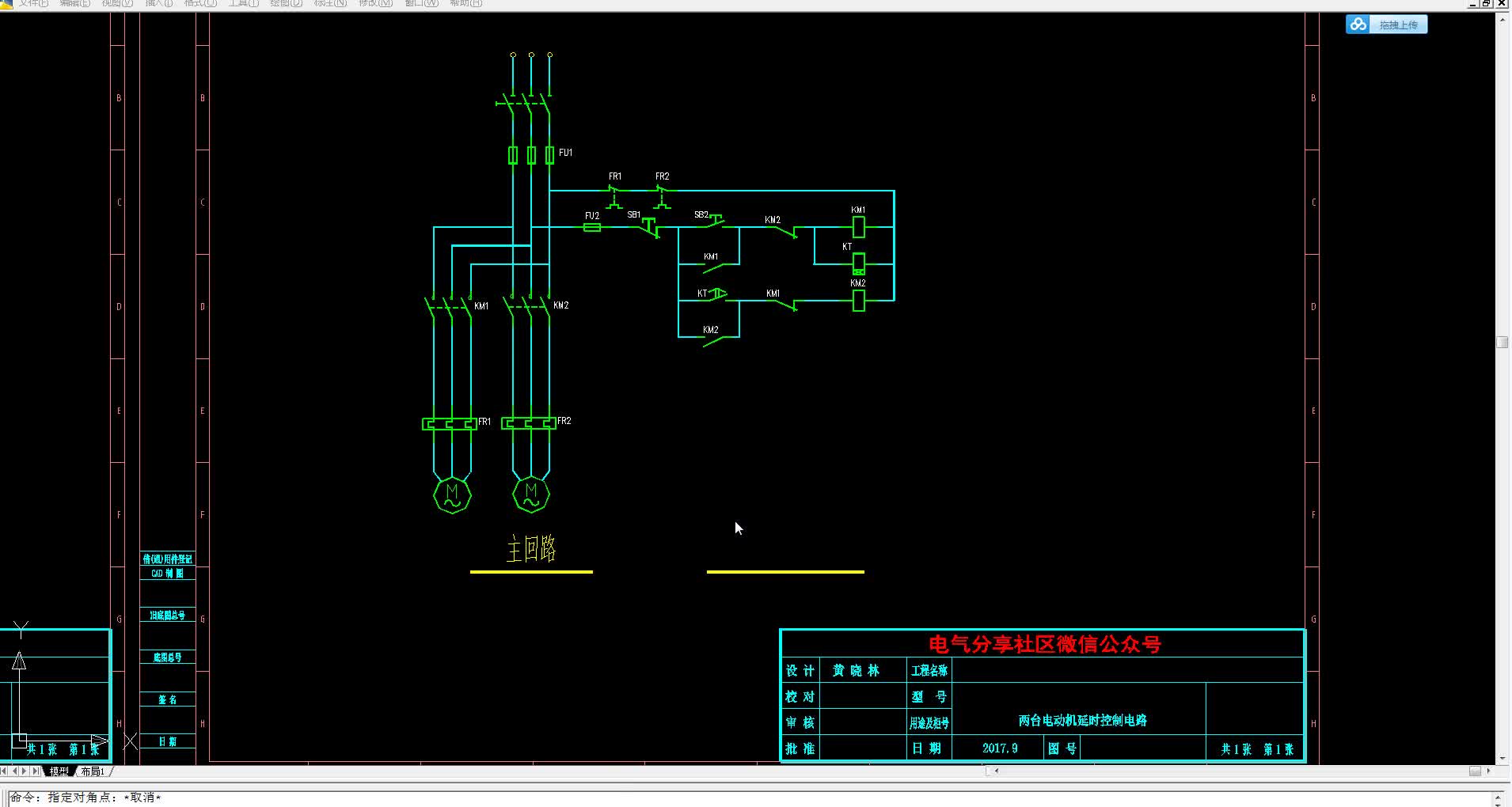Viewport: 1512px width, 807px height.
Task: Select the FU2 fuse label
Action: tap(591, 215)
